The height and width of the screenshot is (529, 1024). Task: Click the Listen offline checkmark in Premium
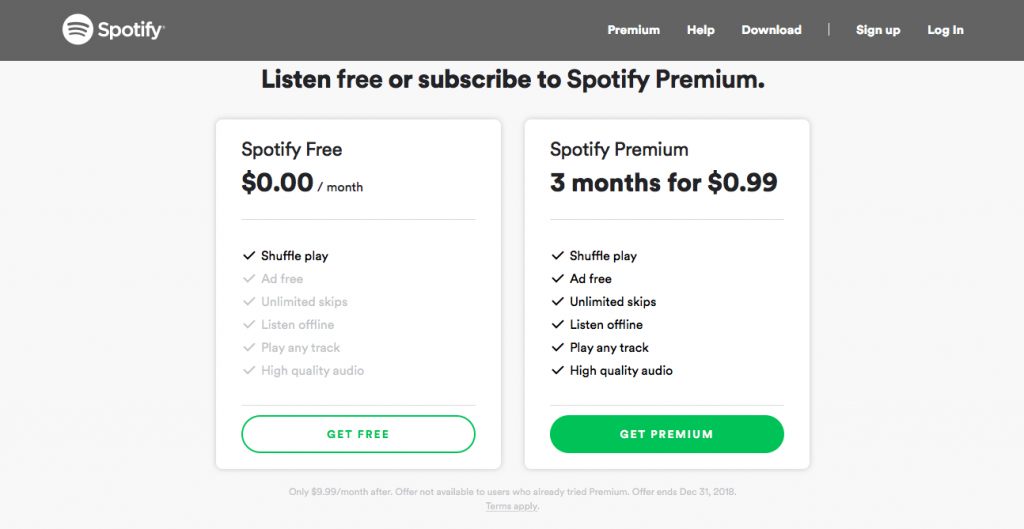[x=557, y=324]
